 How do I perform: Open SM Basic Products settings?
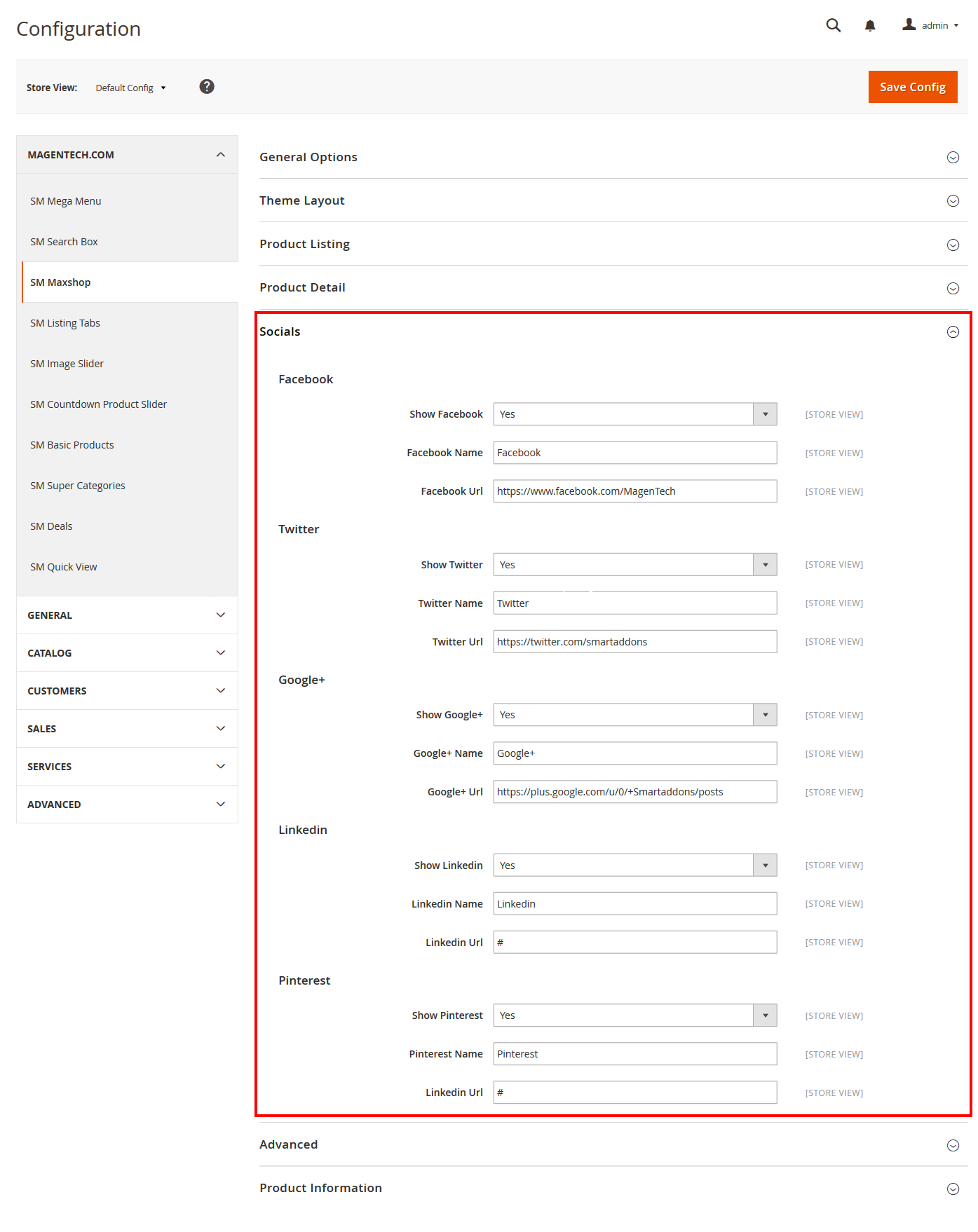pyautogui.click(x=72, y=445)
